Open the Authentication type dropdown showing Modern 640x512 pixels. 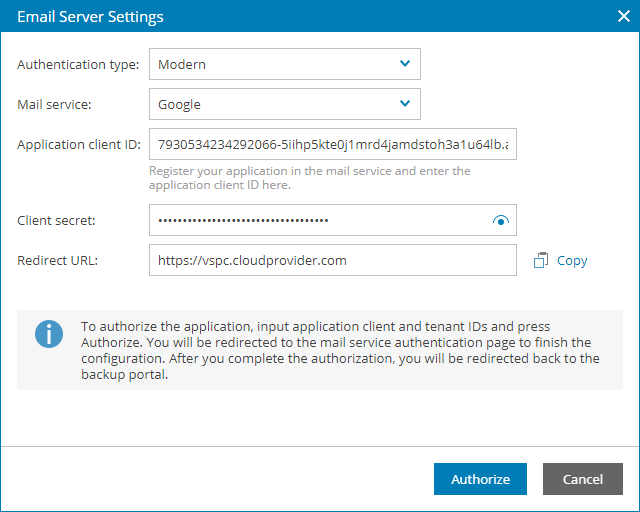click(x=284, y=64)
